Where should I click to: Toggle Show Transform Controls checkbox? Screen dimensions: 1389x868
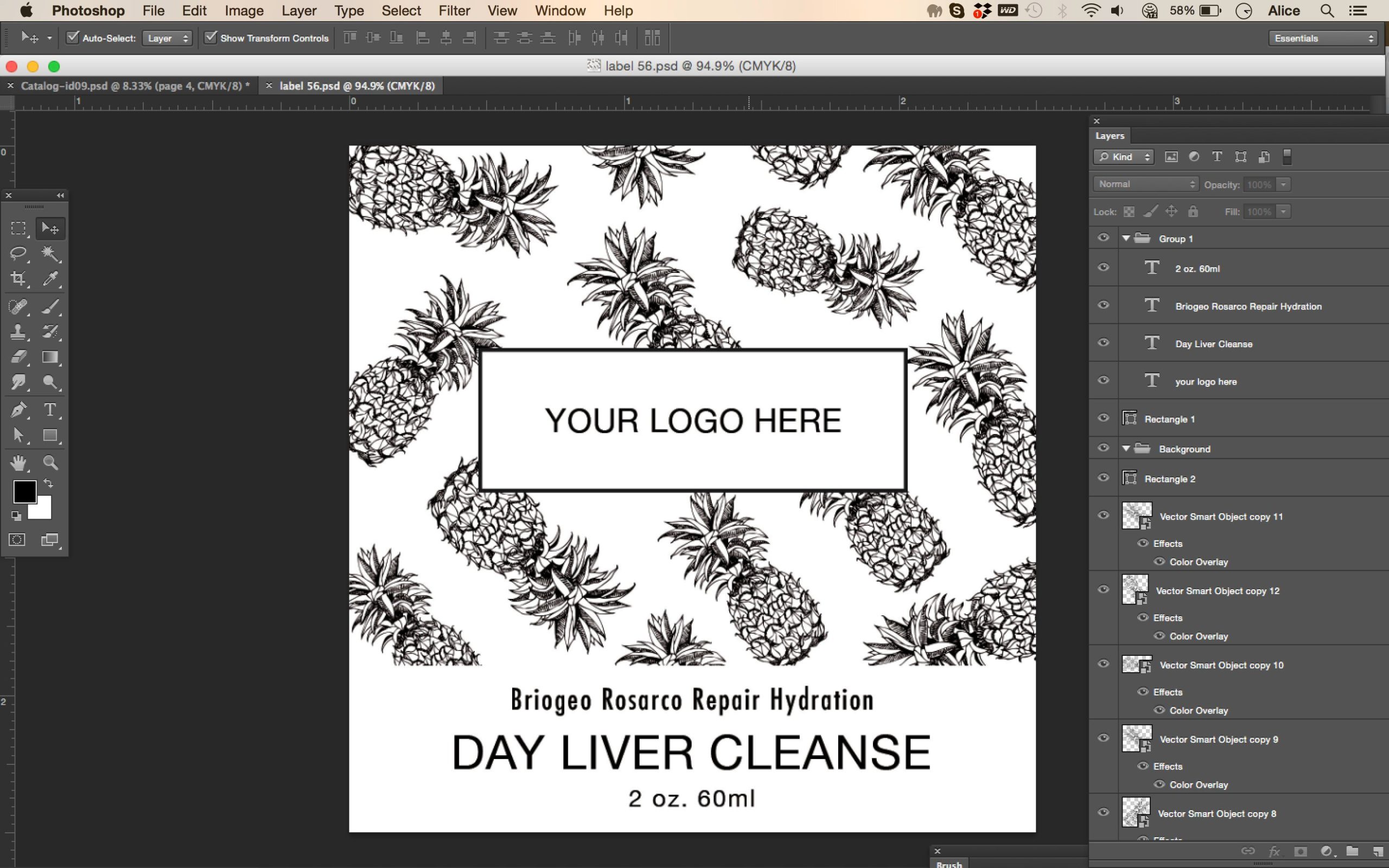click(211, 38)
